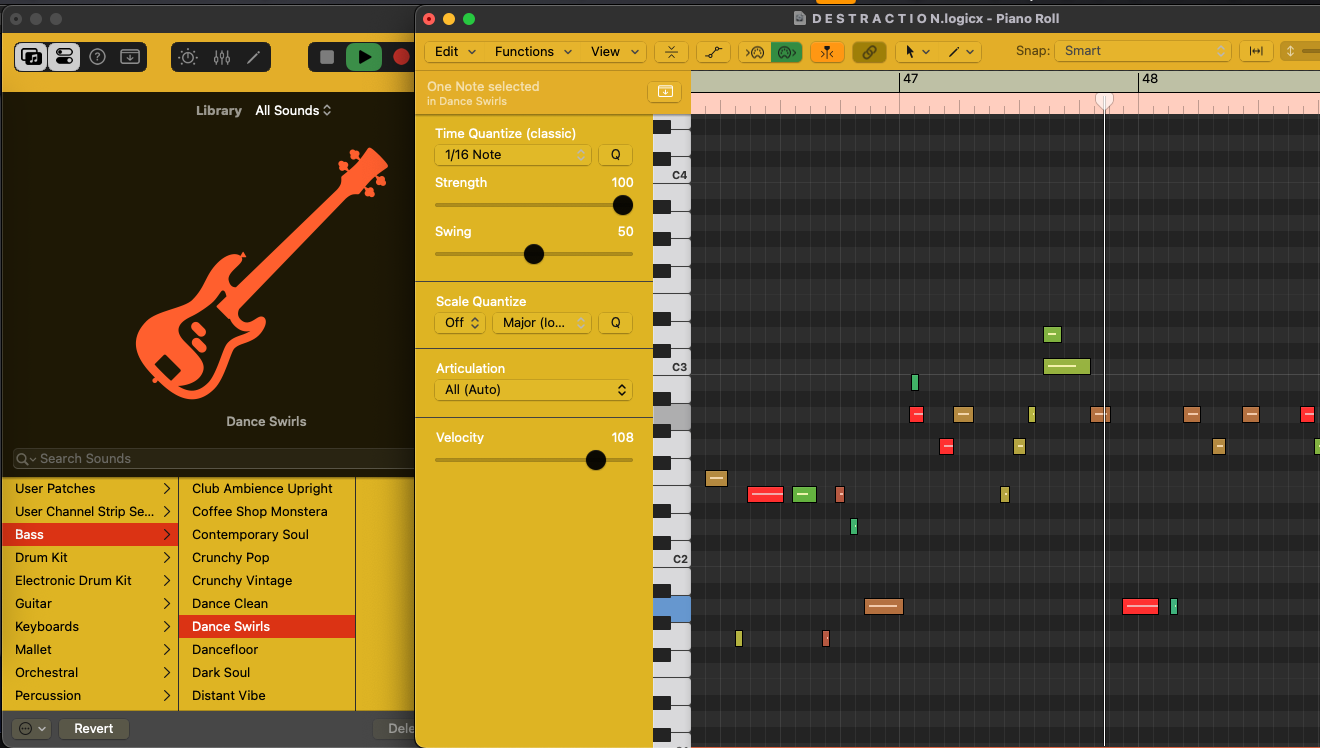
Task: Open the Edit menu in Piano Roll
Action: point(455,52)
